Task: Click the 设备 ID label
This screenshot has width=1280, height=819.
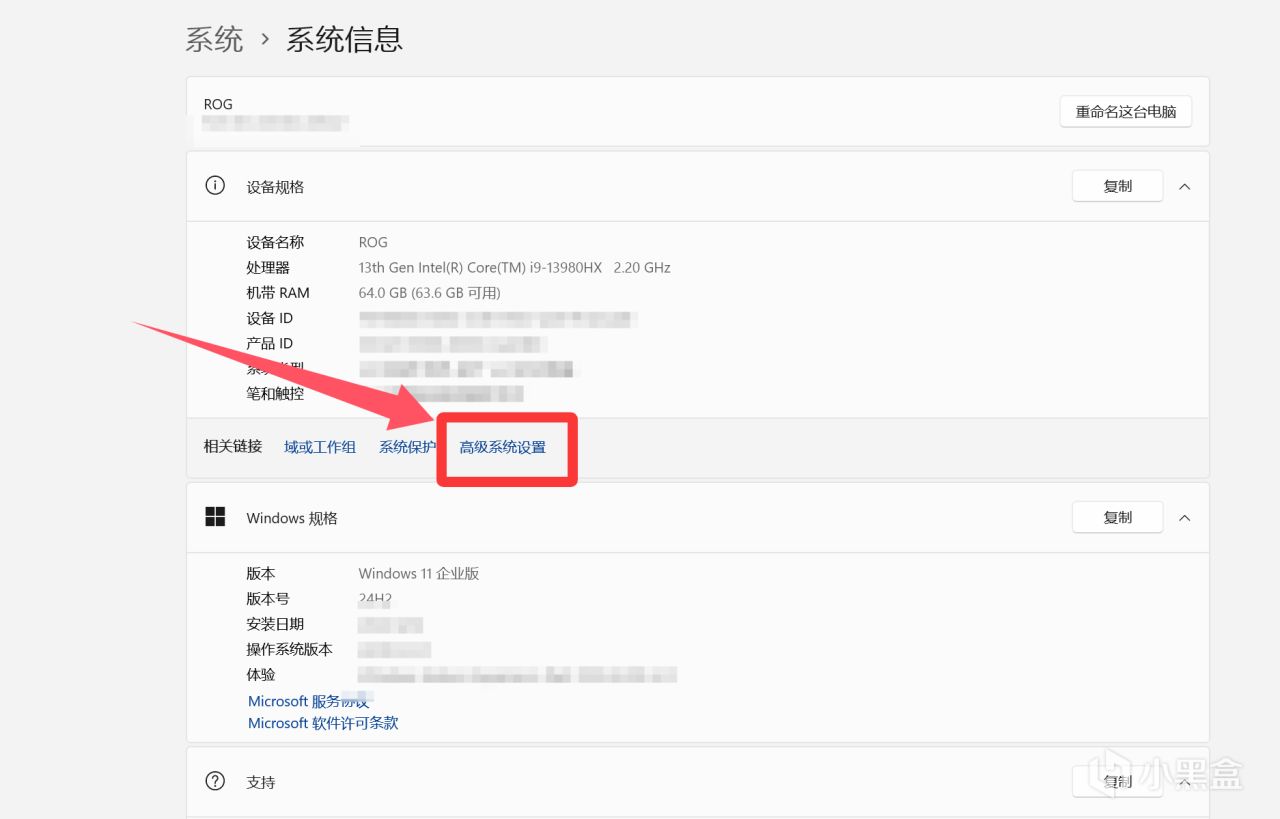Action: (270, 318)
